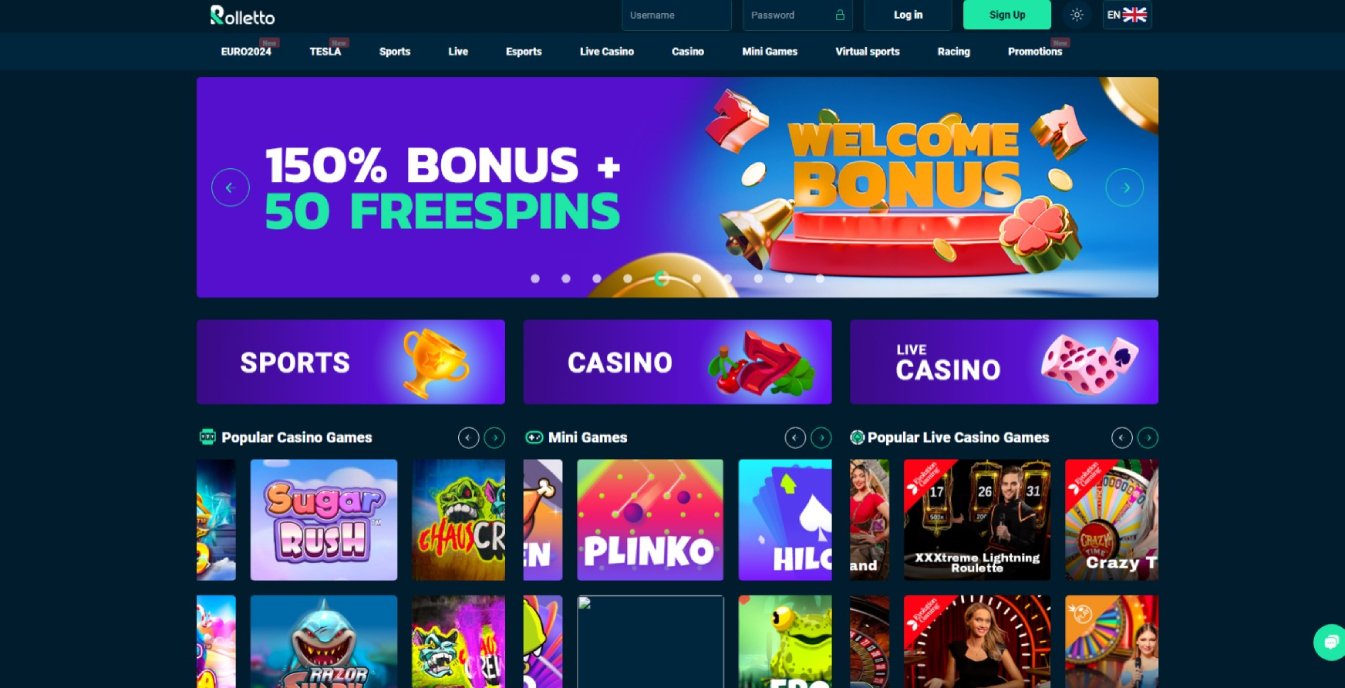Open the Plinko mini game thumbnail
Screen dimensions: 1345x688
pos(650,520)
